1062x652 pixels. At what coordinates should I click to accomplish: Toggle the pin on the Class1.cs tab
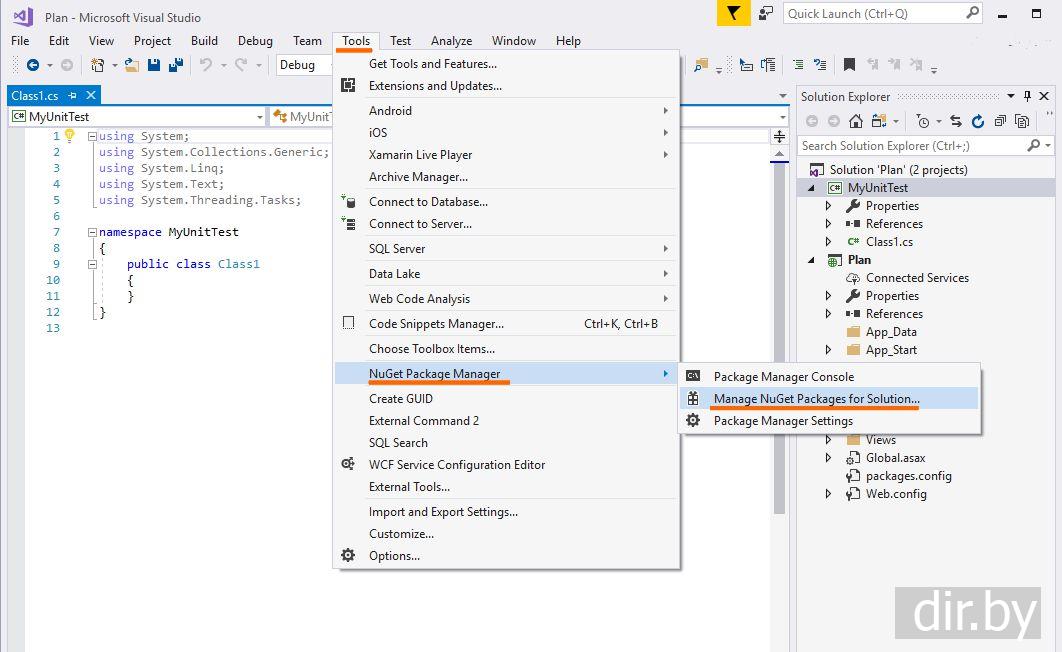(x=72, y=95)
